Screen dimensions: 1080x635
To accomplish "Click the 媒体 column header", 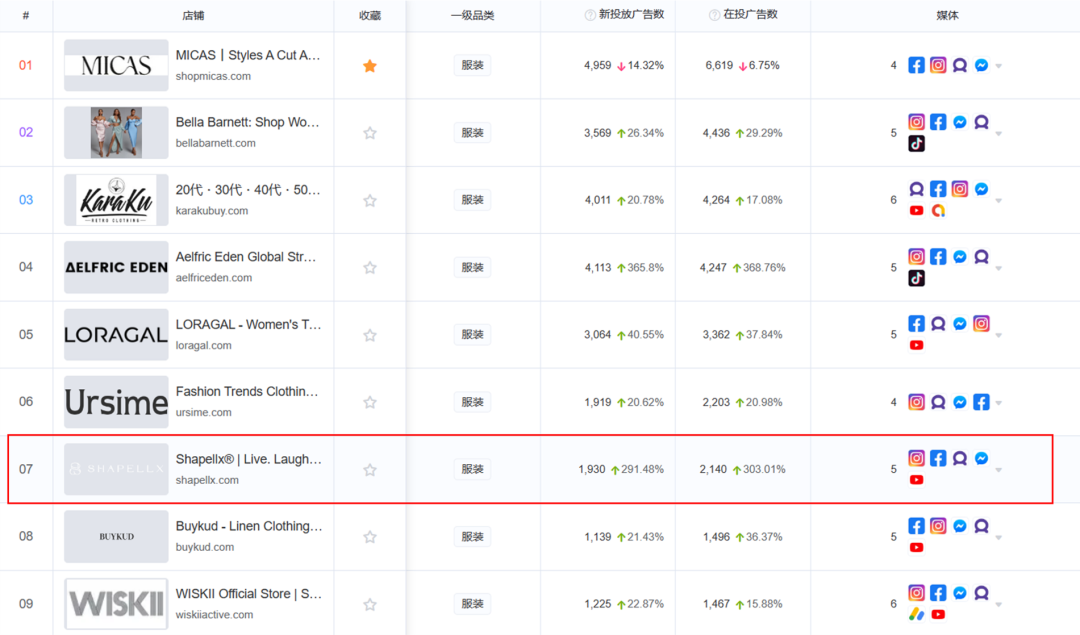I will click(946, 15).
